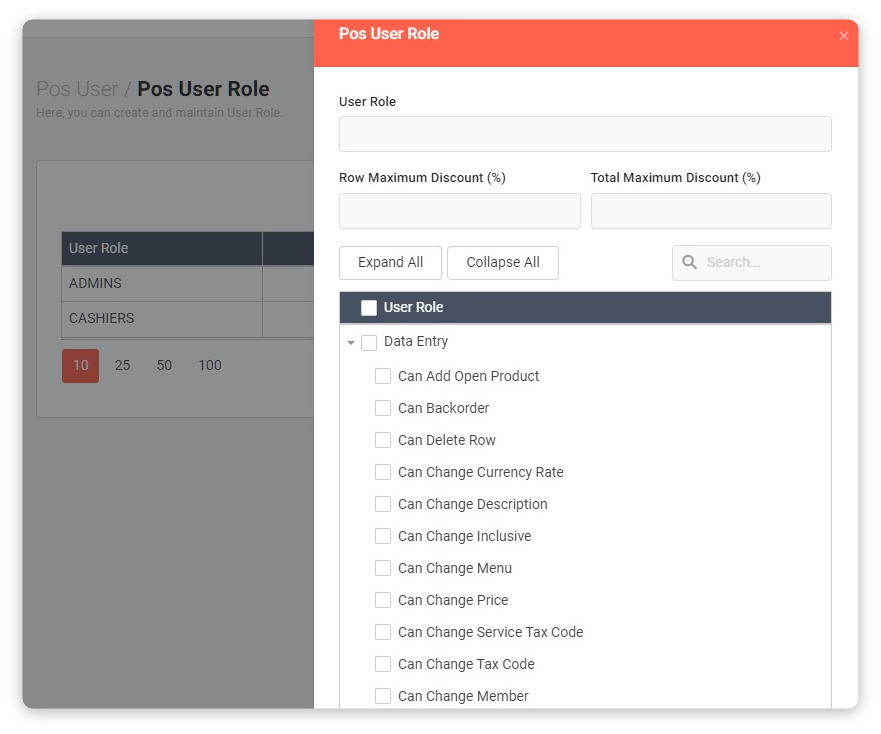This screenshot has height=734, width=881.
Task: Set page size to 25
Action: 122,365
